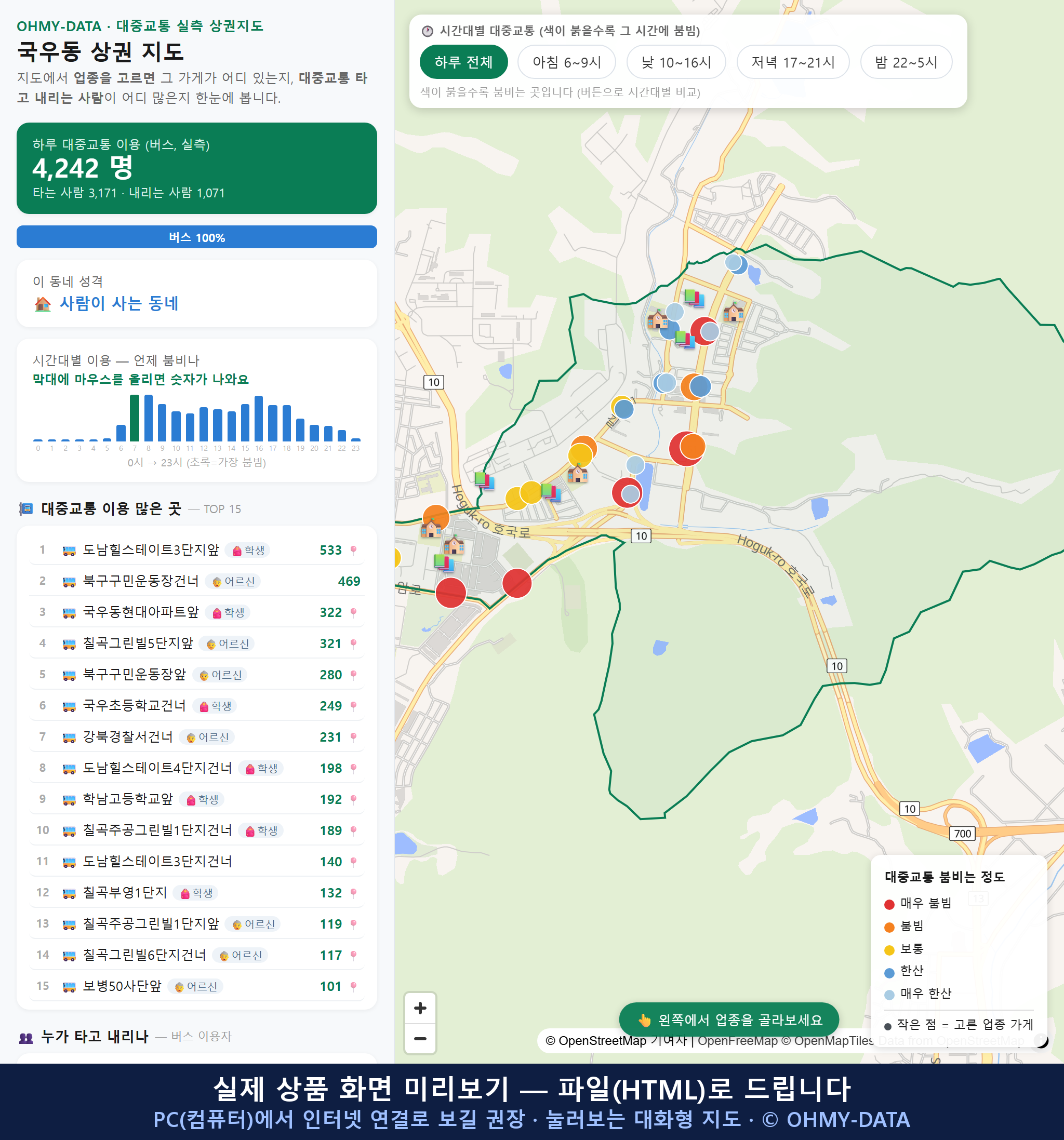Click the chart bar for hour 8

[149, 418]
